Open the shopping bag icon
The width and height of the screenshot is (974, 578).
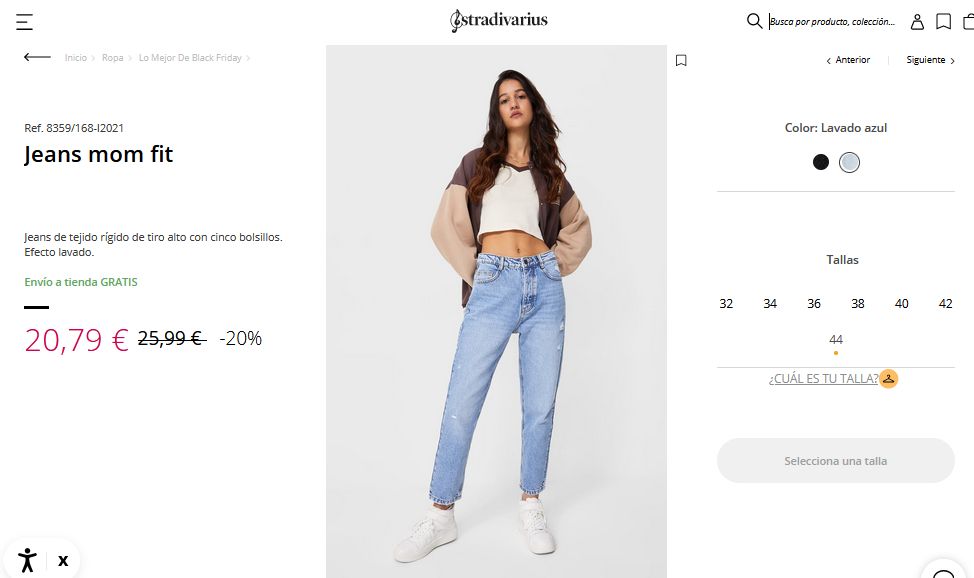[x=968, y=22]
